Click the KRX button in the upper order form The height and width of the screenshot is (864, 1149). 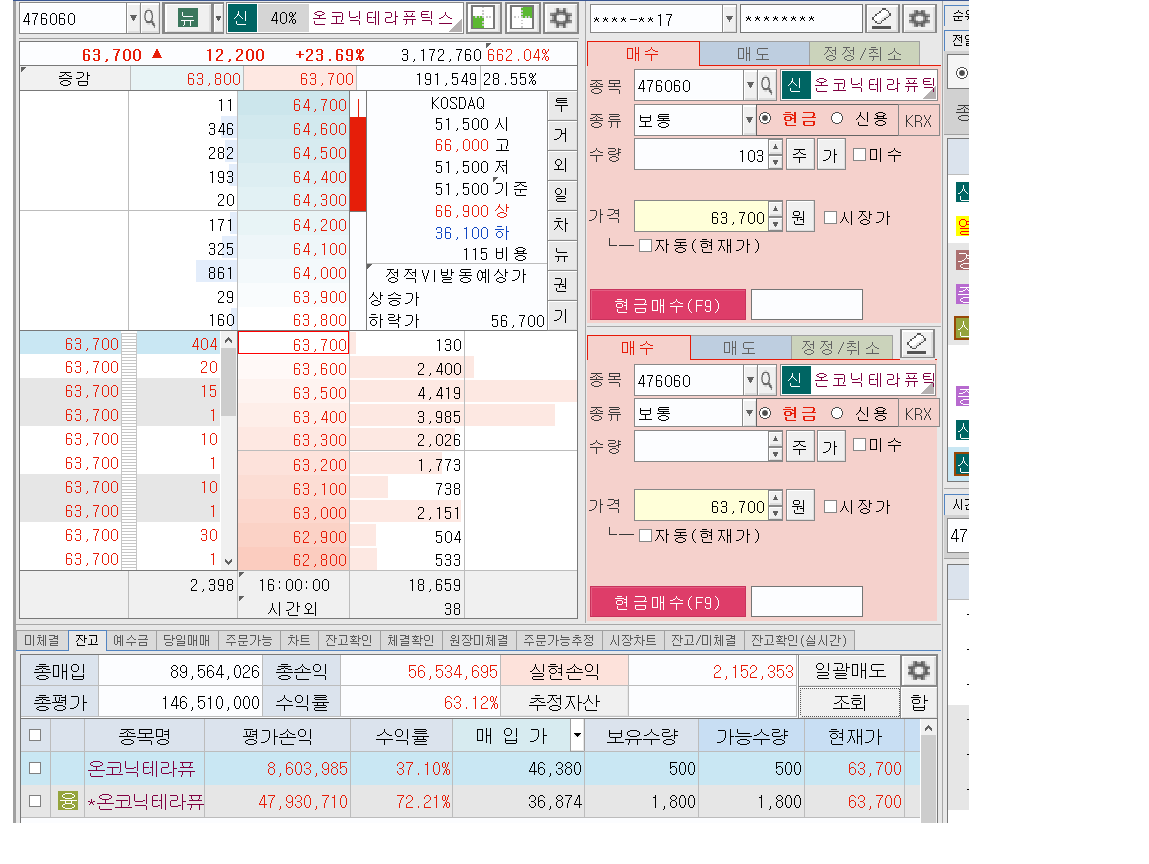pos(918,120)
